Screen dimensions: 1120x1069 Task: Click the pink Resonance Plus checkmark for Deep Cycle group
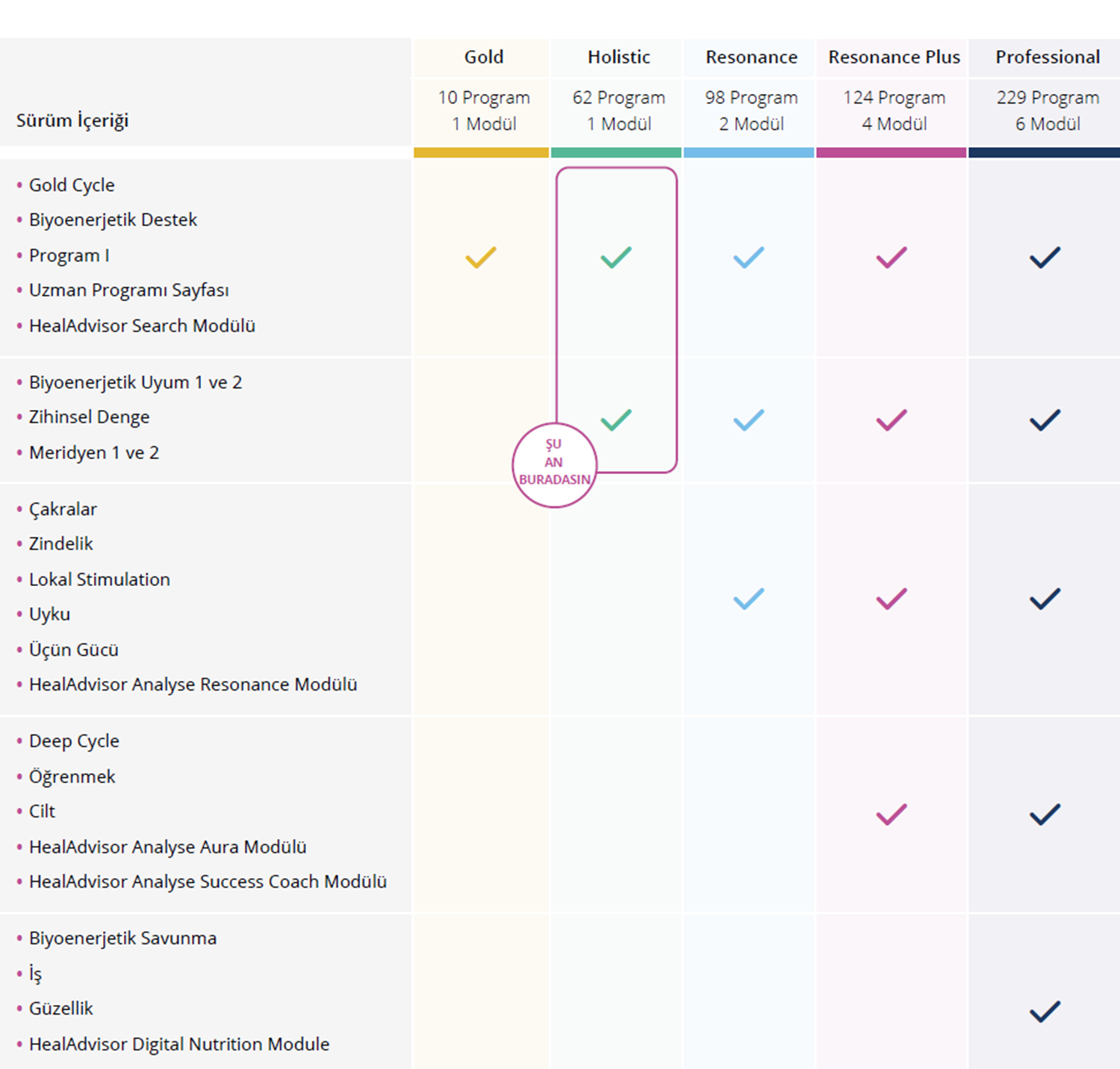pyautogui.click(x=892, y=814)
